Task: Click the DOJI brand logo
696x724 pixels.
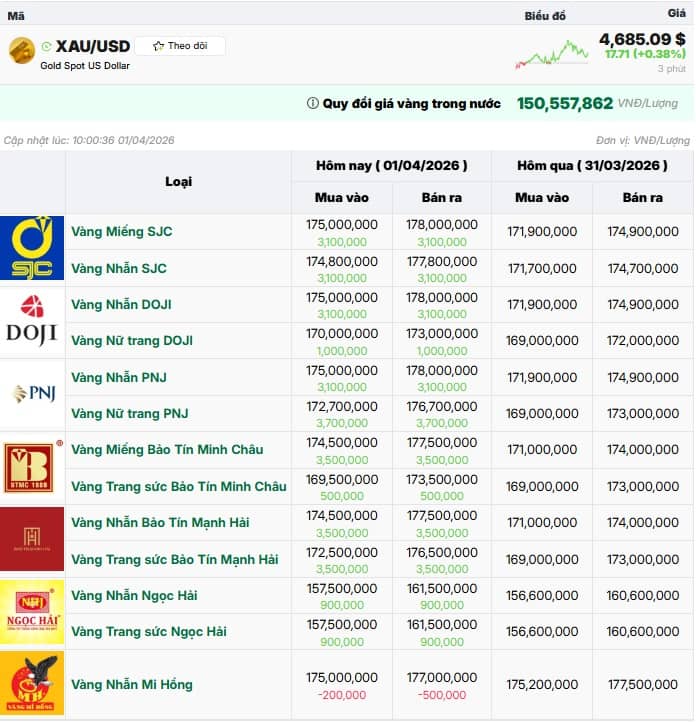Action: click(x=32, y=321)
